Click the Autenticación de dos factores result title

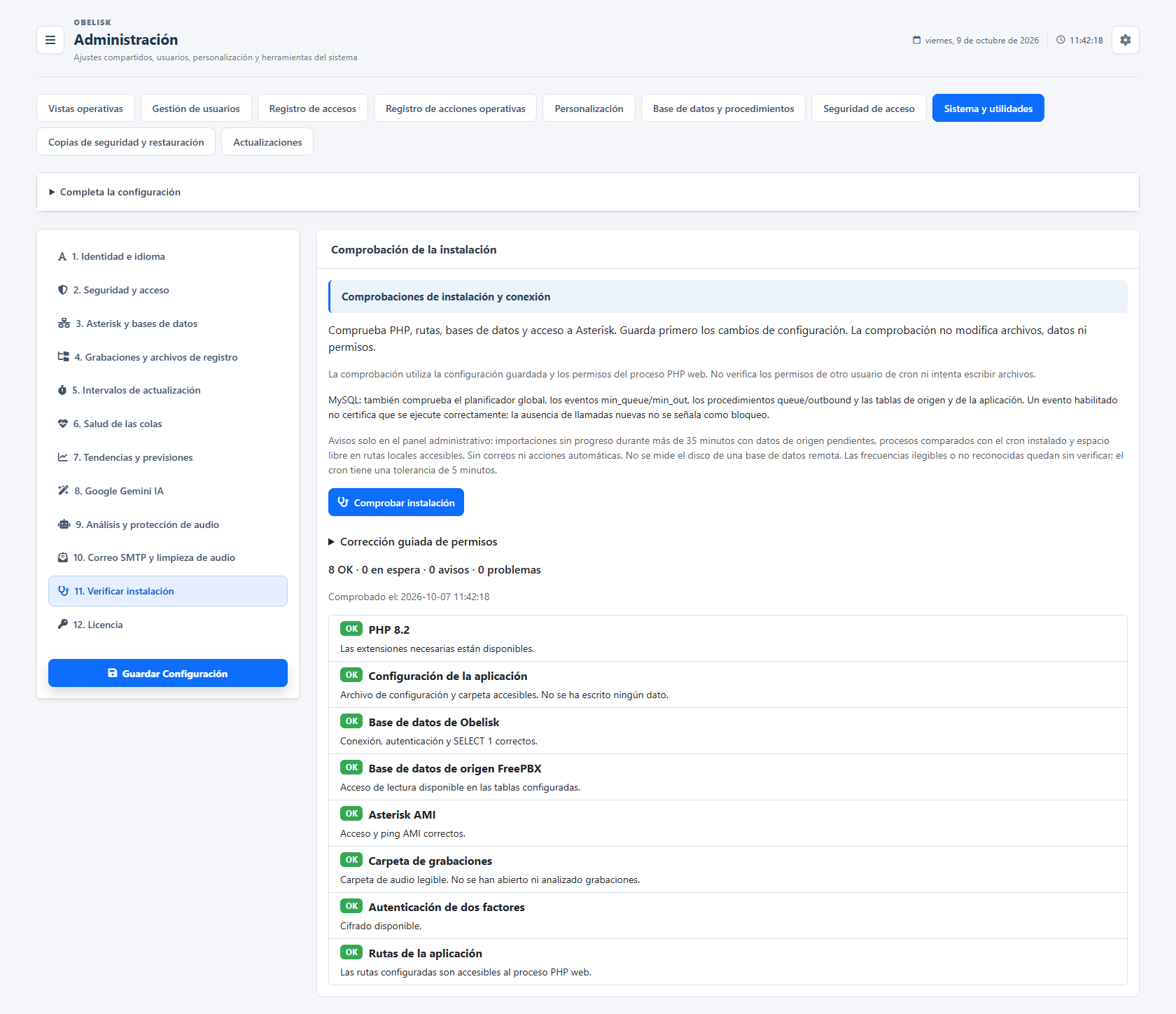447,908
